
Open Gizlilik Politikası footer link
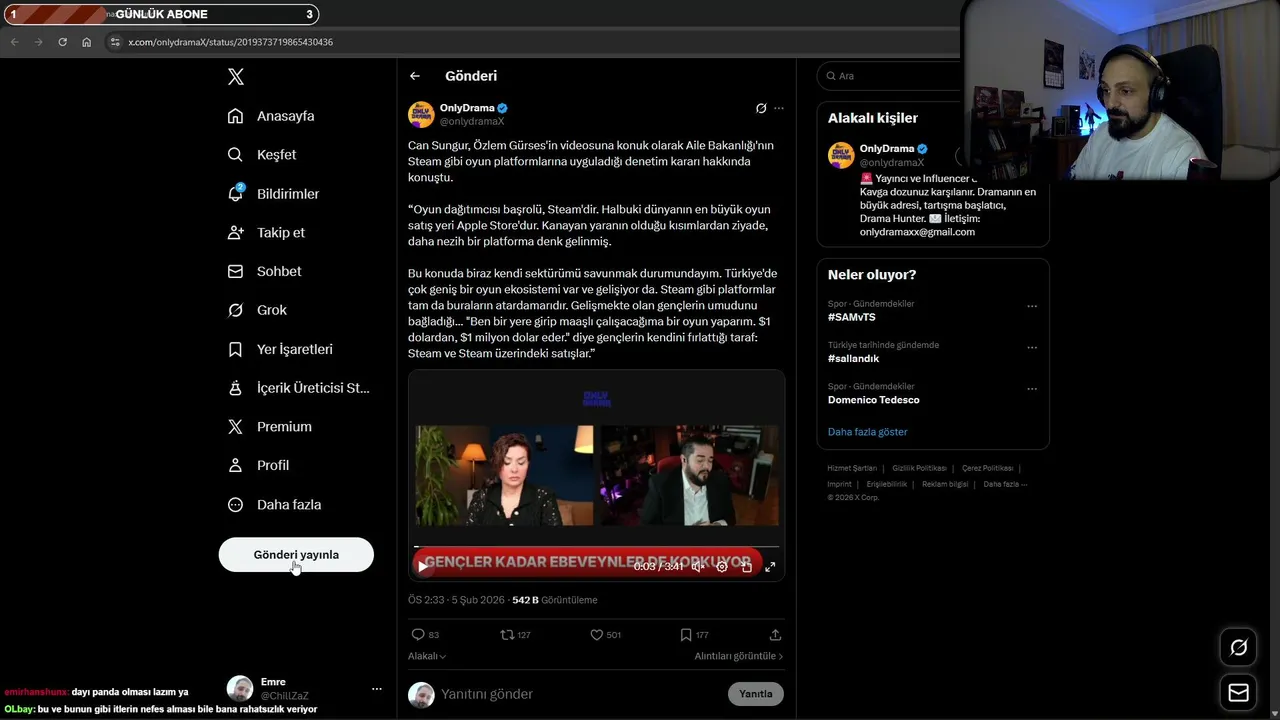(x=919, y=468)
